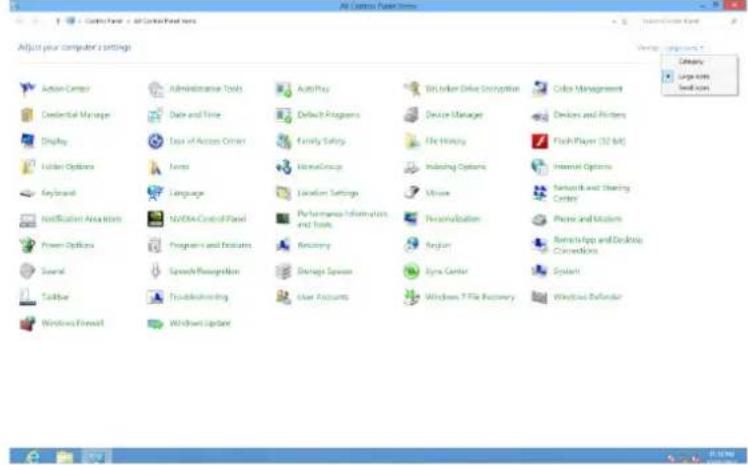748x465 pixels.
Task: Open the Action Center flag icon
Action: coord(28,89)
